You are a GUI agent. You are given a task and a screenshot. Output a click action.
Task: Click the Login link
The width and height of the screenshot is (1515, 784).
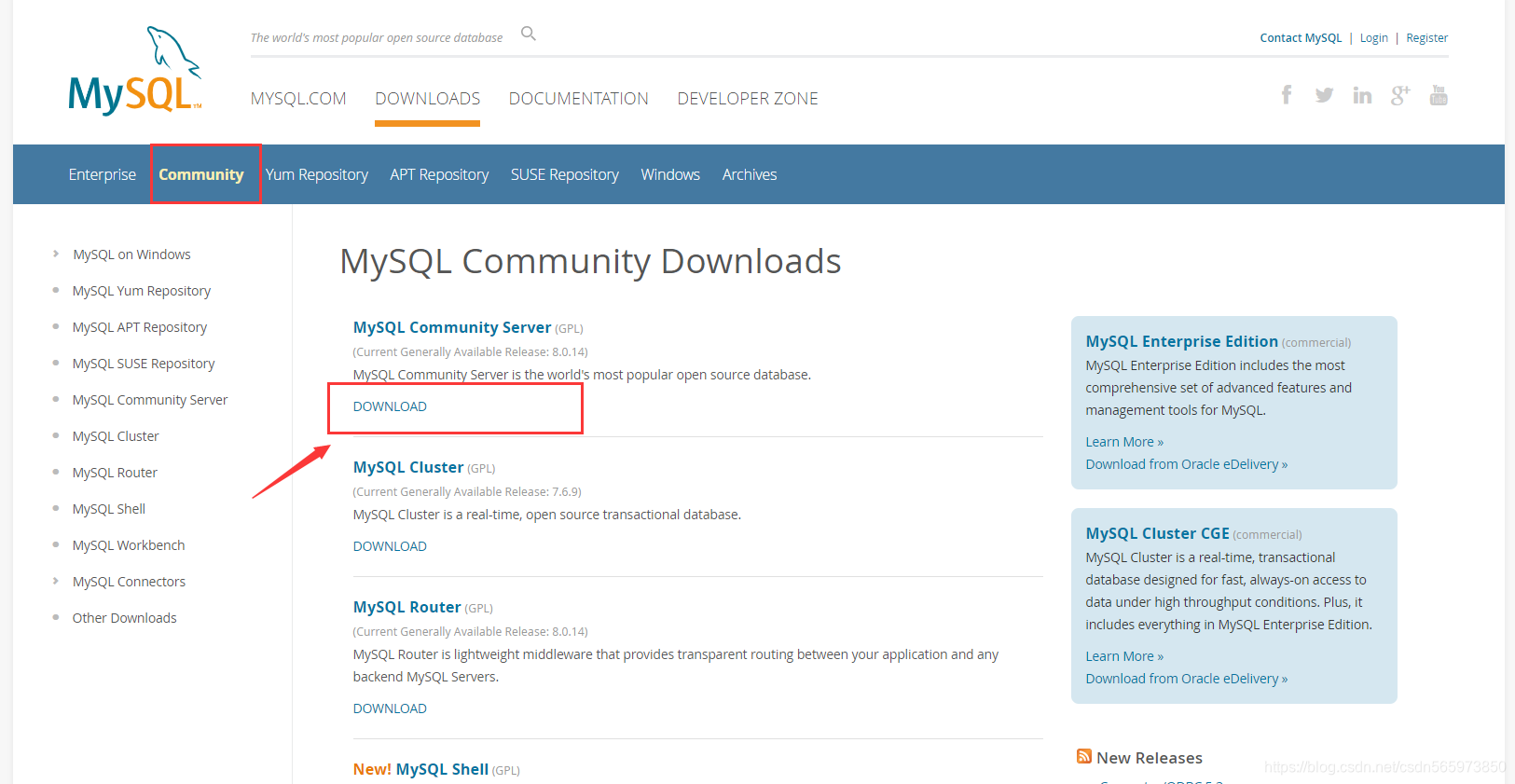tap(1373, 38)
